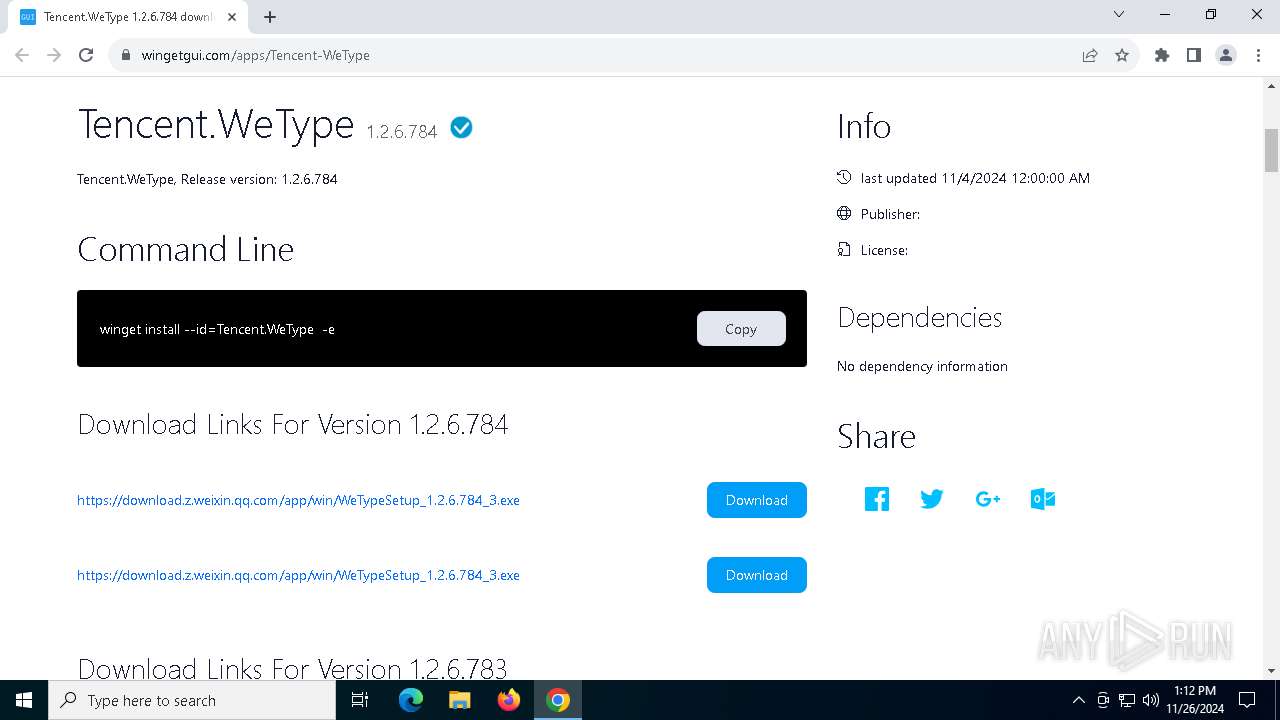The width and height of the screenshot is (1280, 720).
Task: Download second 1.2.6.784 installer
Action: [x=757, y=575]
